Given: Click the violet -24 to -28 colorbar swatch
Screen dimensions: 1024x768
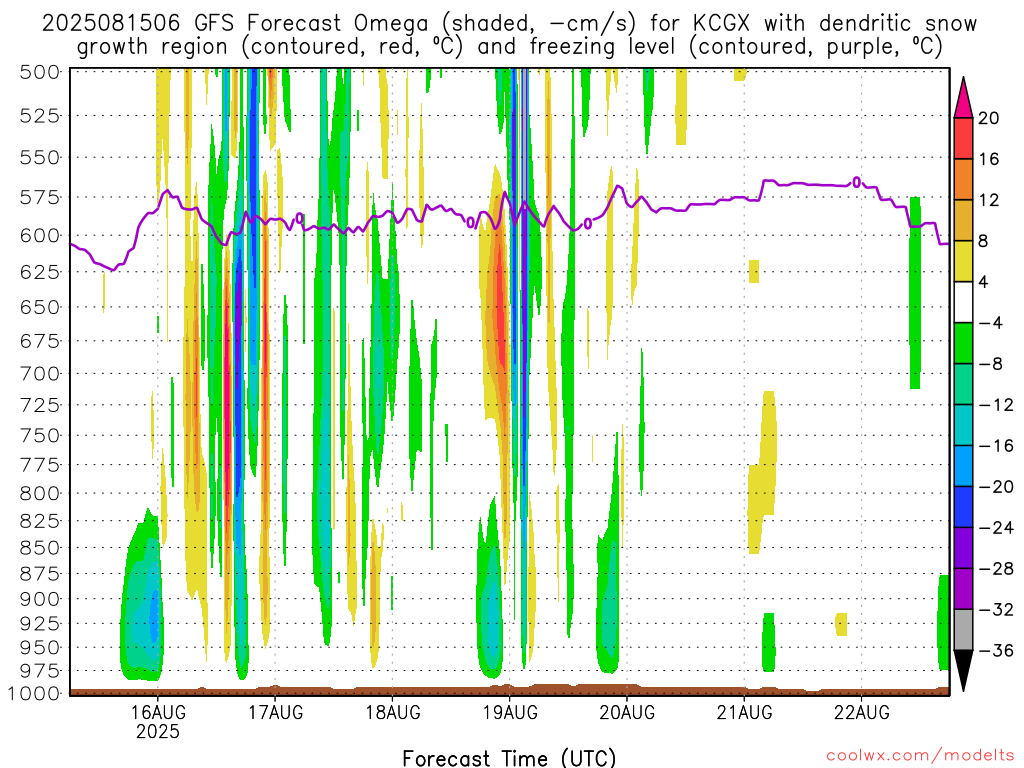Looking at the screenshot, I should [x=963, y=548].
